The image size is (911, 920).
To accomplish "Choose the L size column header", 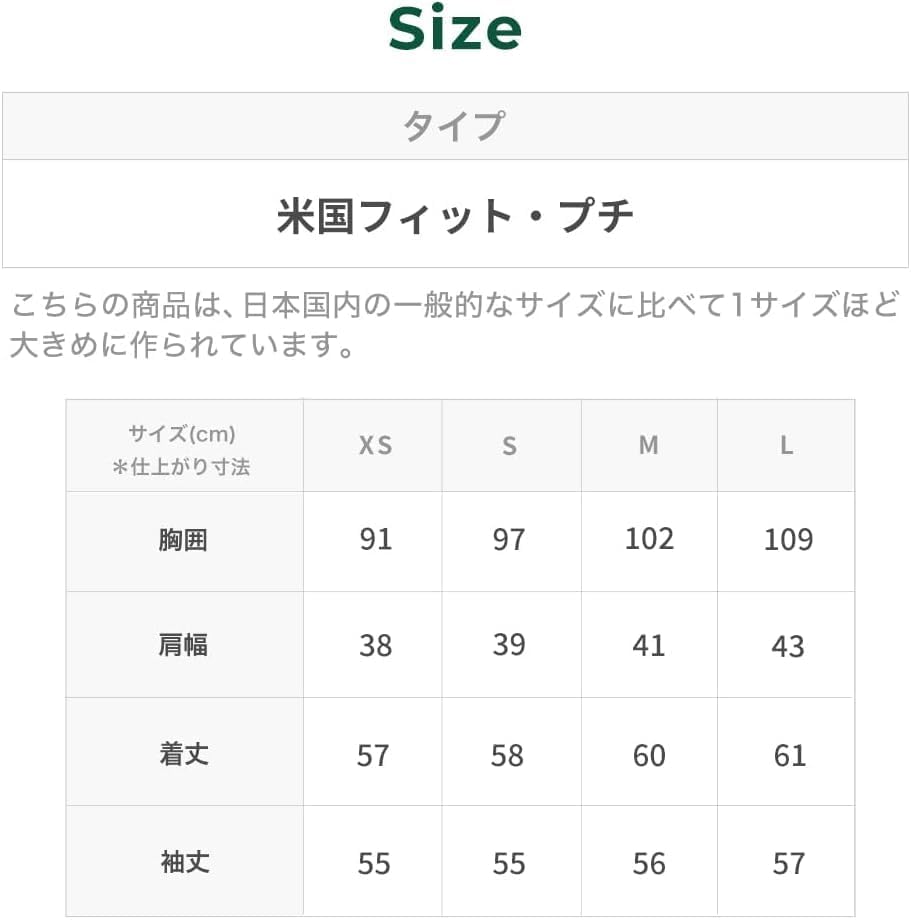I will (x=787, y=446).
